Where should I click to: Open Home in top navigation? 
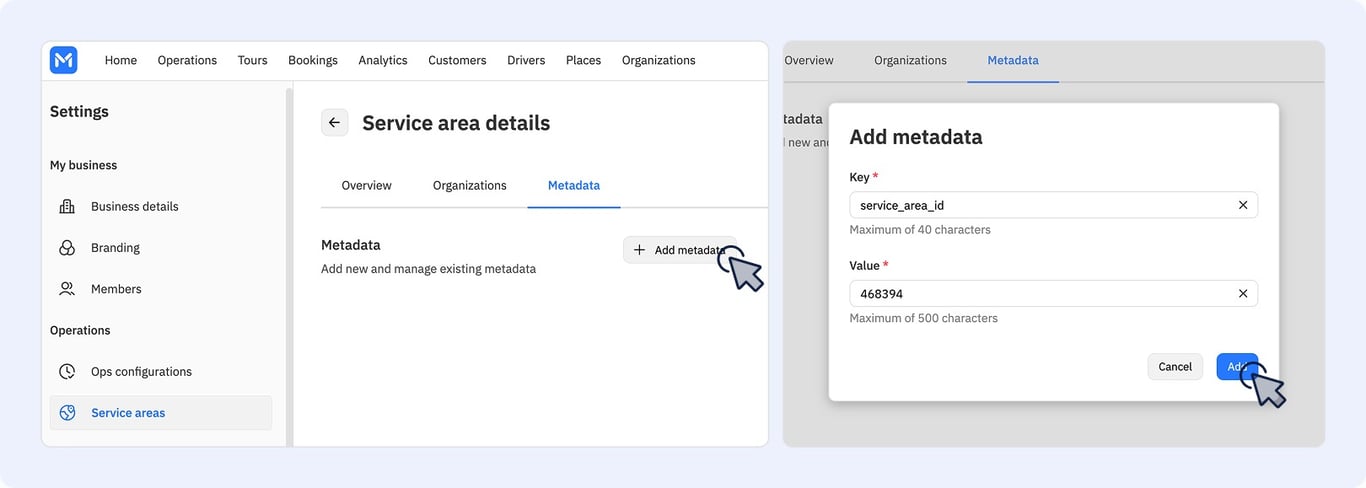click(x=121, y=60)
